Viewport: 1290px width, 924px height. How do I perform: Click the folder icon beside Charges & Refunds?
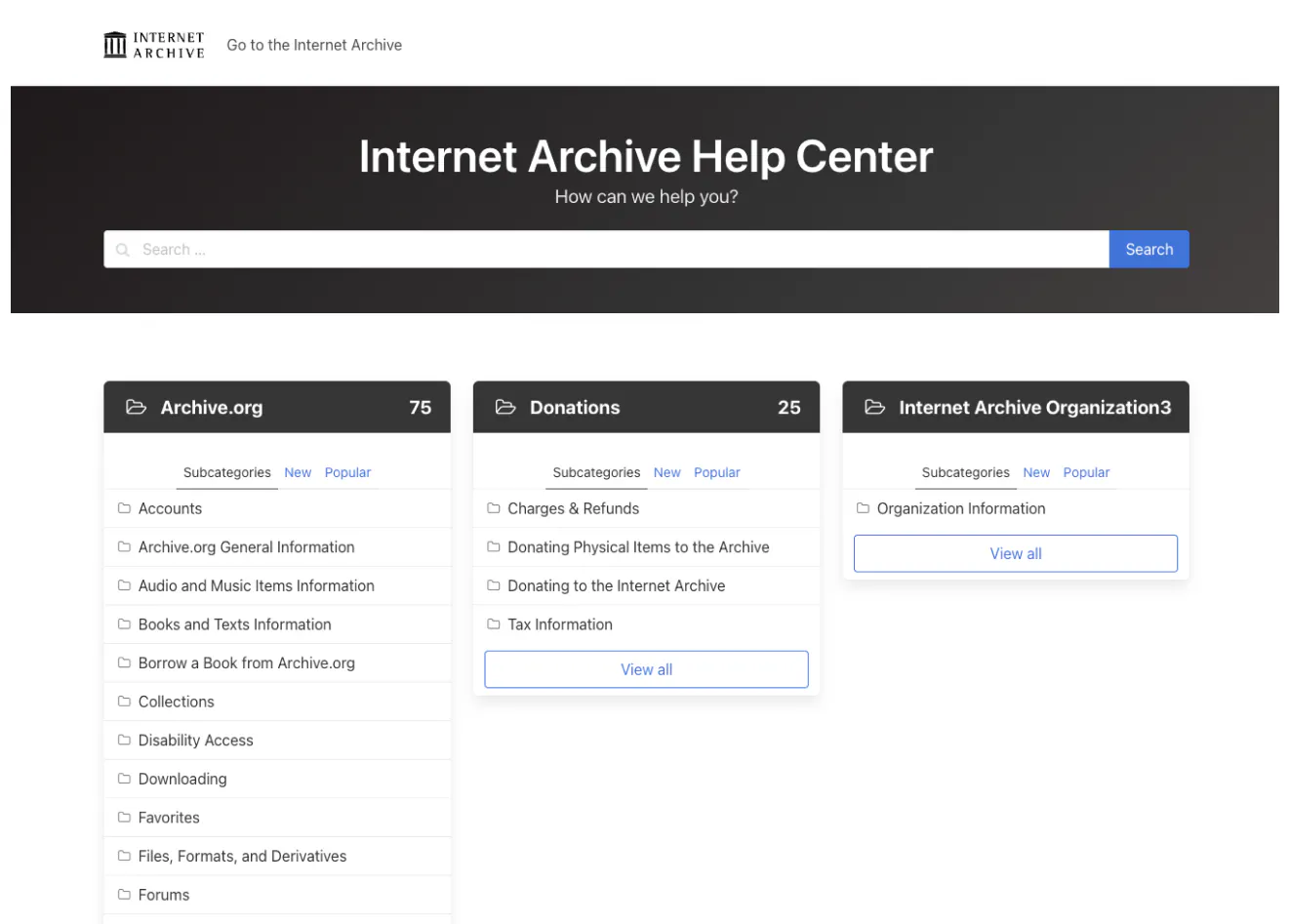[x=494, y=508]
